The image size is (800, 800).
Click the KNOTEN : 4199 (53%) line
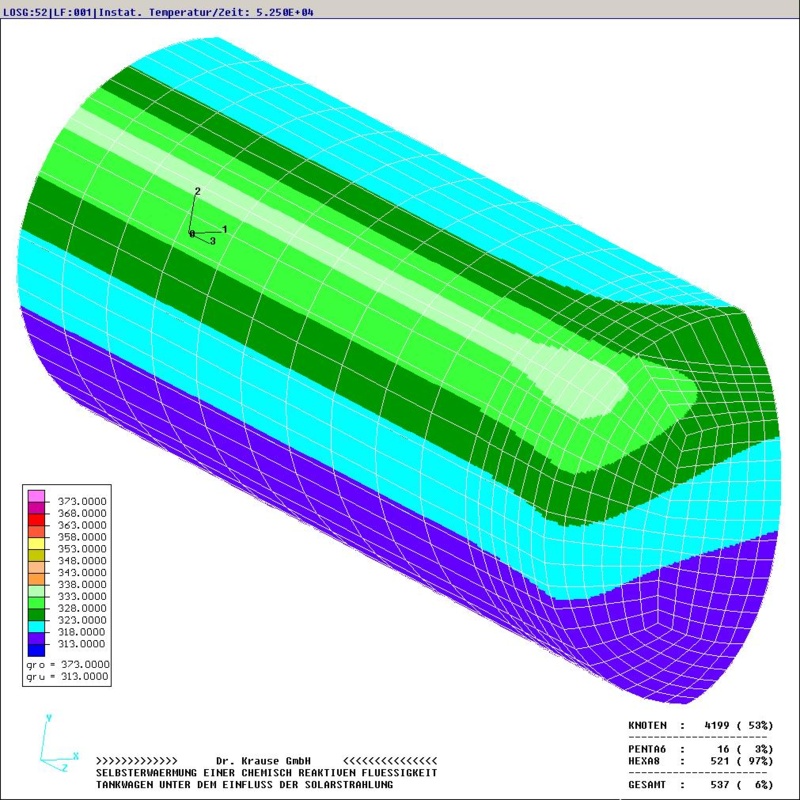[701, 726]
